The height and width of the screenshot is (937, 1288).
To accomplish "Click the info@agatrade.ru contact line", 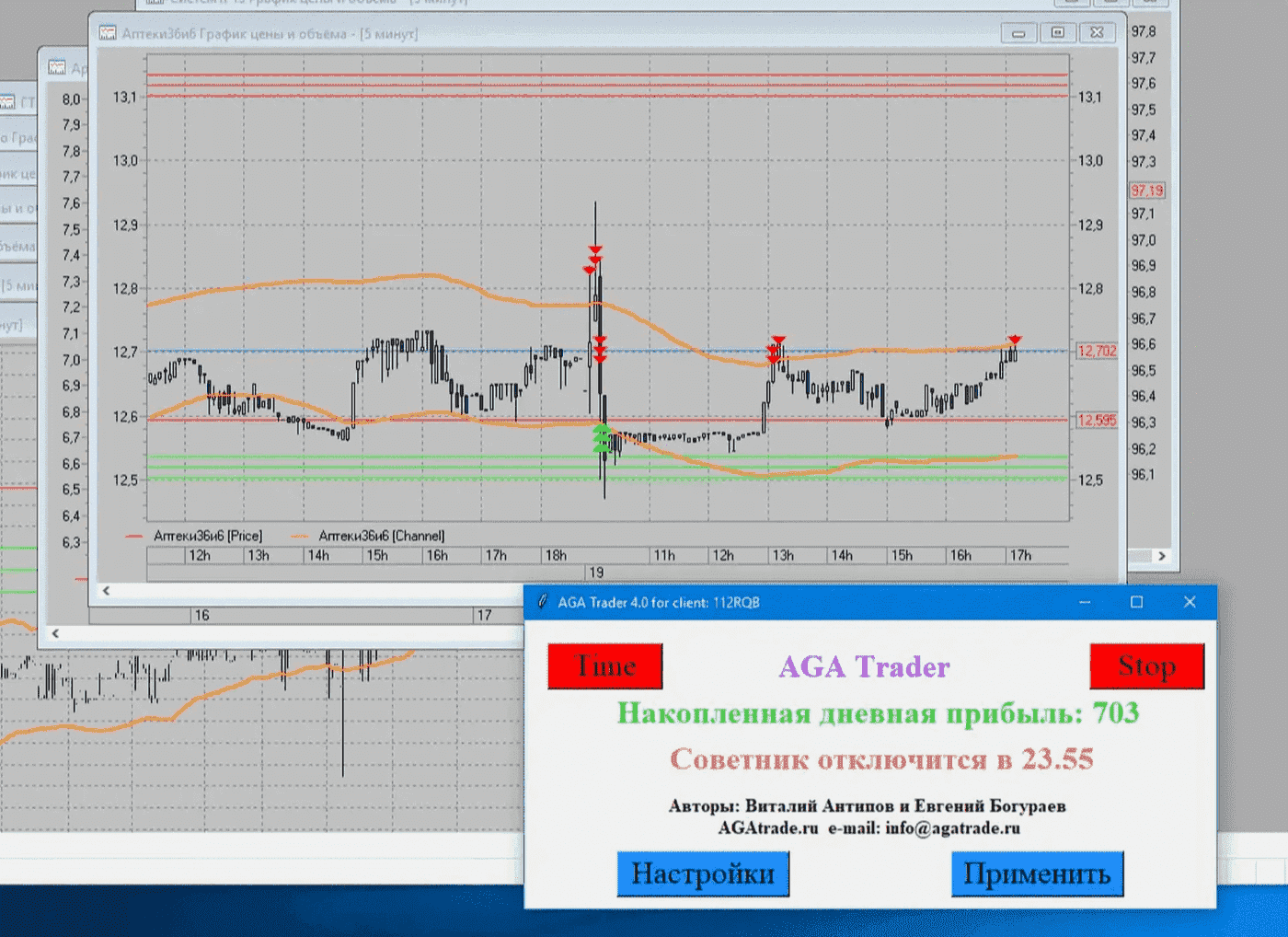I will click(x=869, y=828).
